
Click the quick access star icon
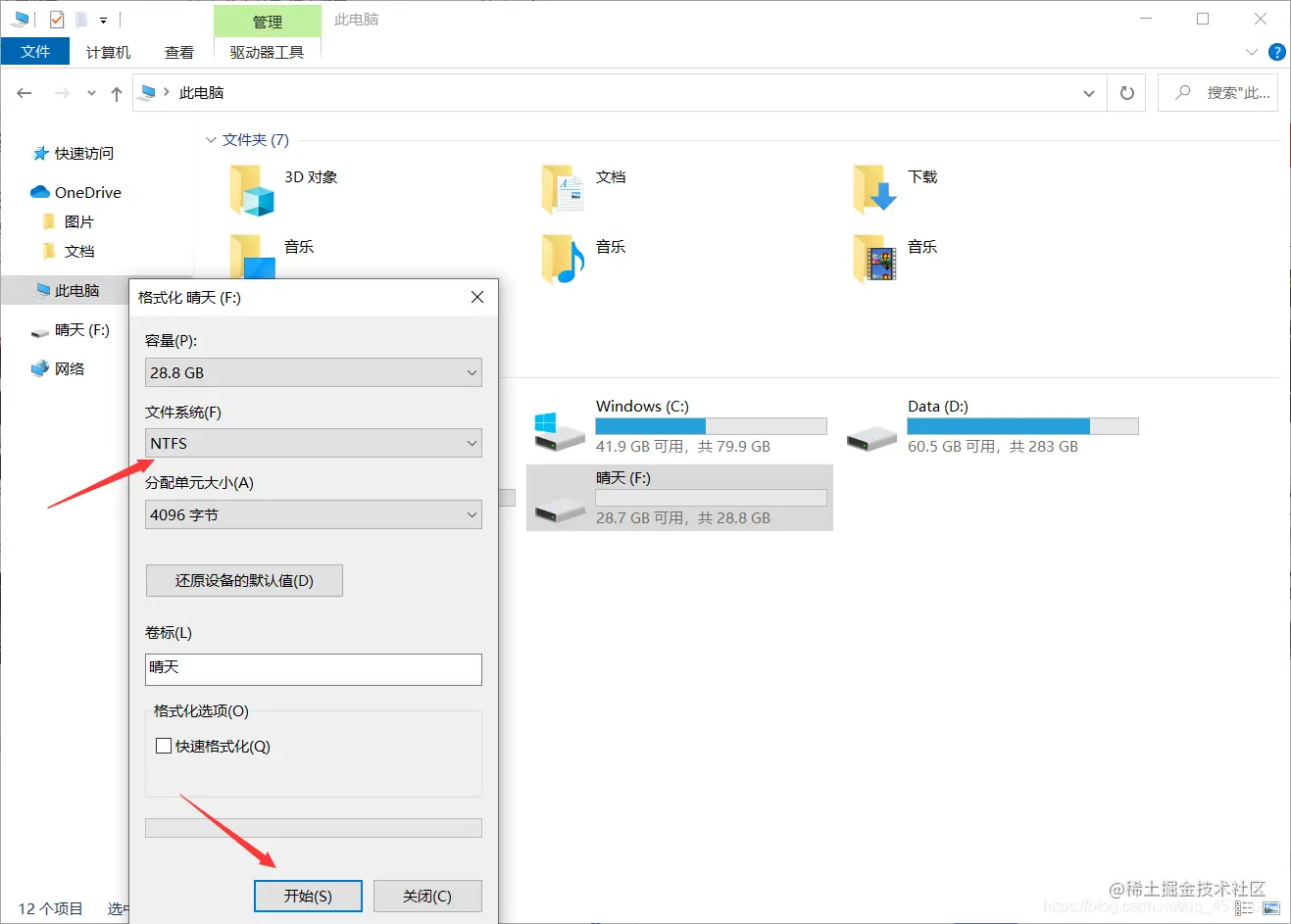tap(40, 153)
